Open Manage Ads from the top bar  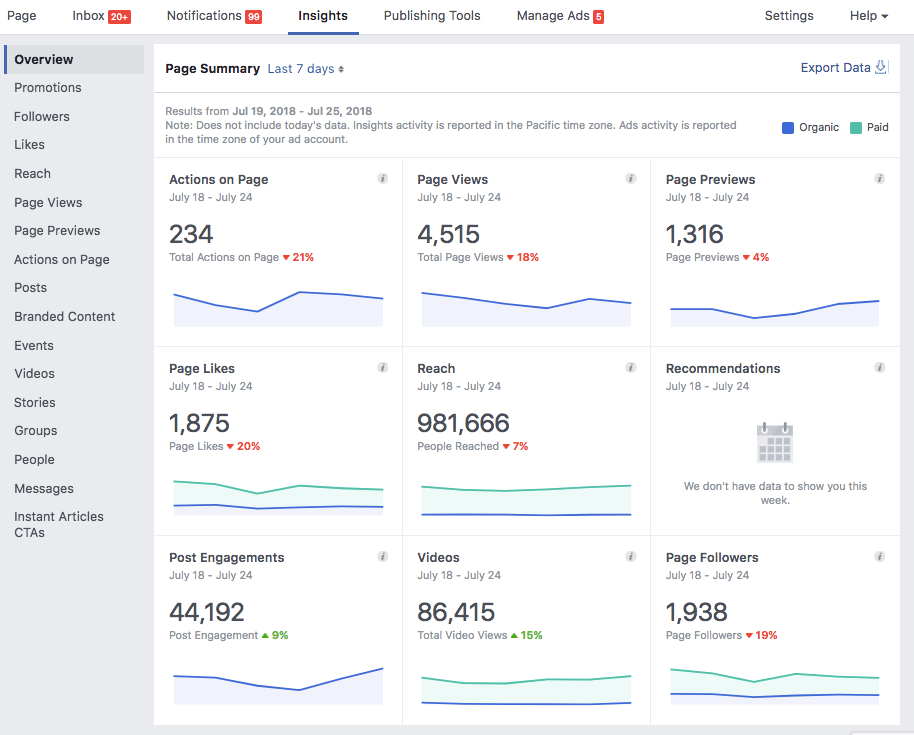click(x=559, y=15)
